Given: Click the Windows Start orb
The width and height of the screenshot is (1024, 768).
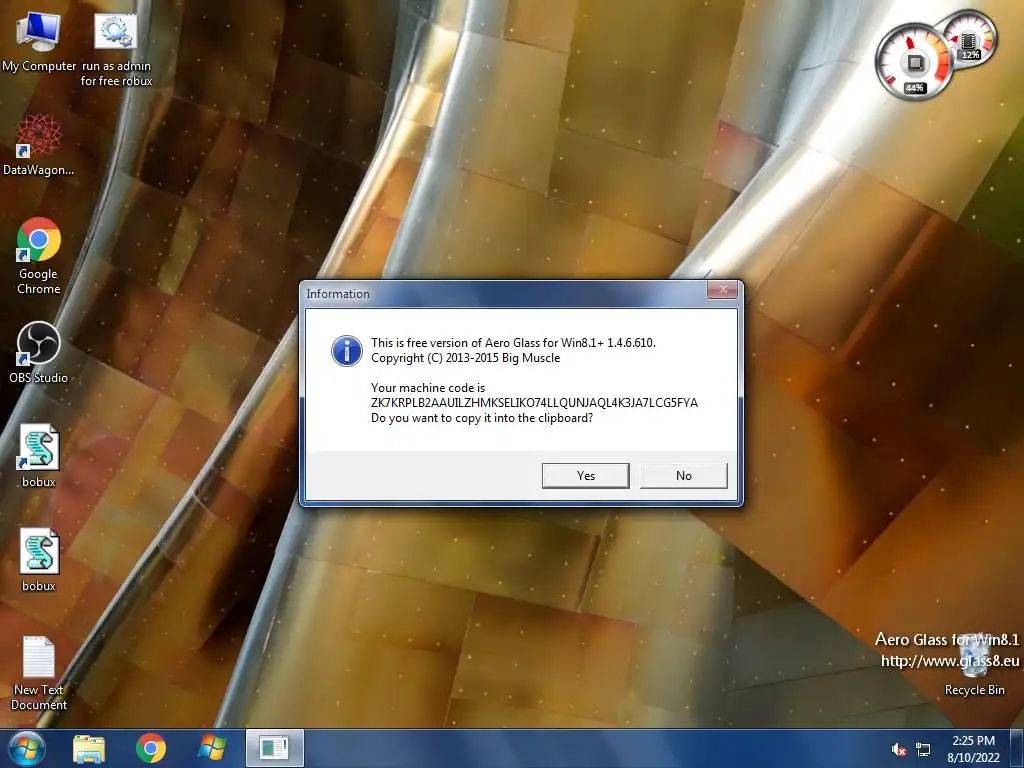Looking at the screenshot, I should [27, 748].
